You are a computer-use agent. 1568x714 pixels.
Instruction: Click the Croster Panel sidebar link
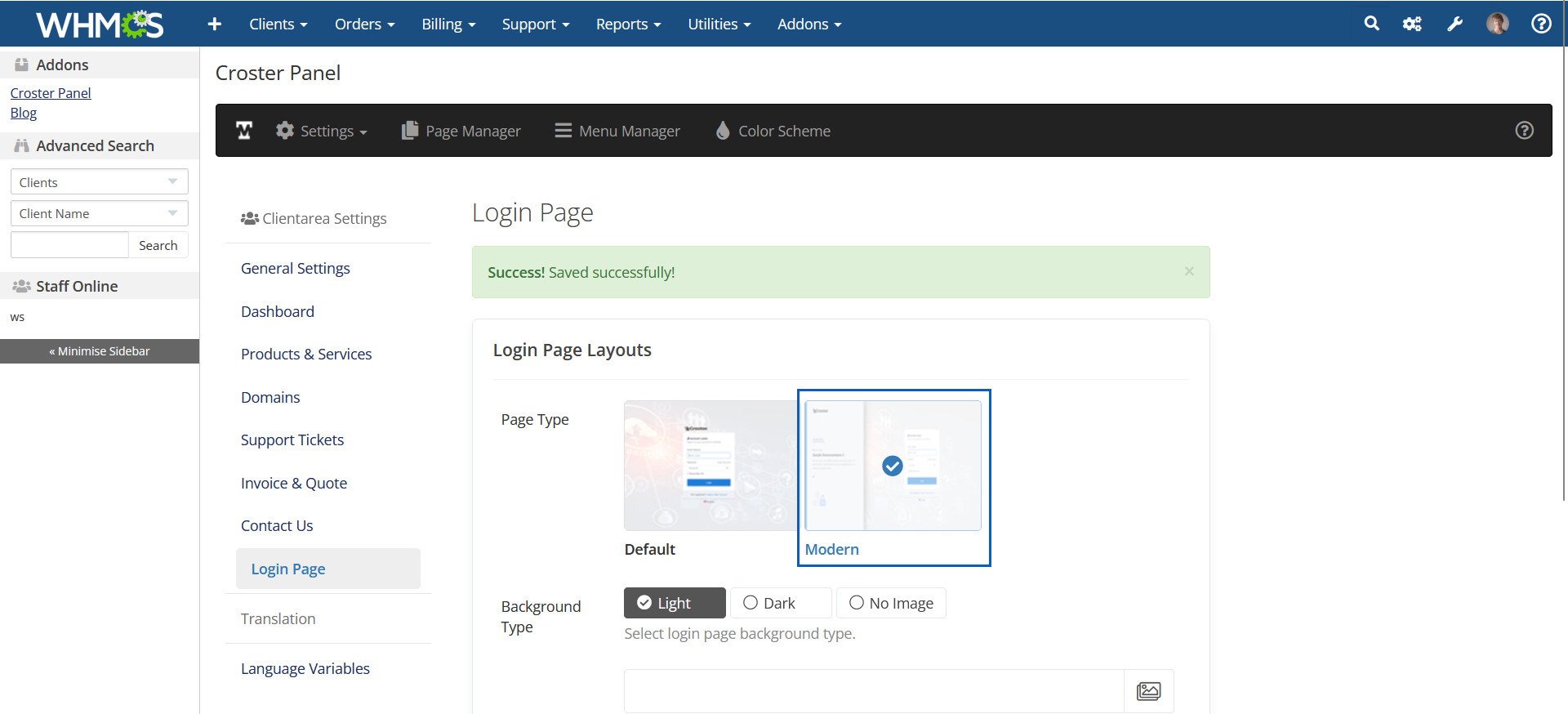[x=51, y=93]
